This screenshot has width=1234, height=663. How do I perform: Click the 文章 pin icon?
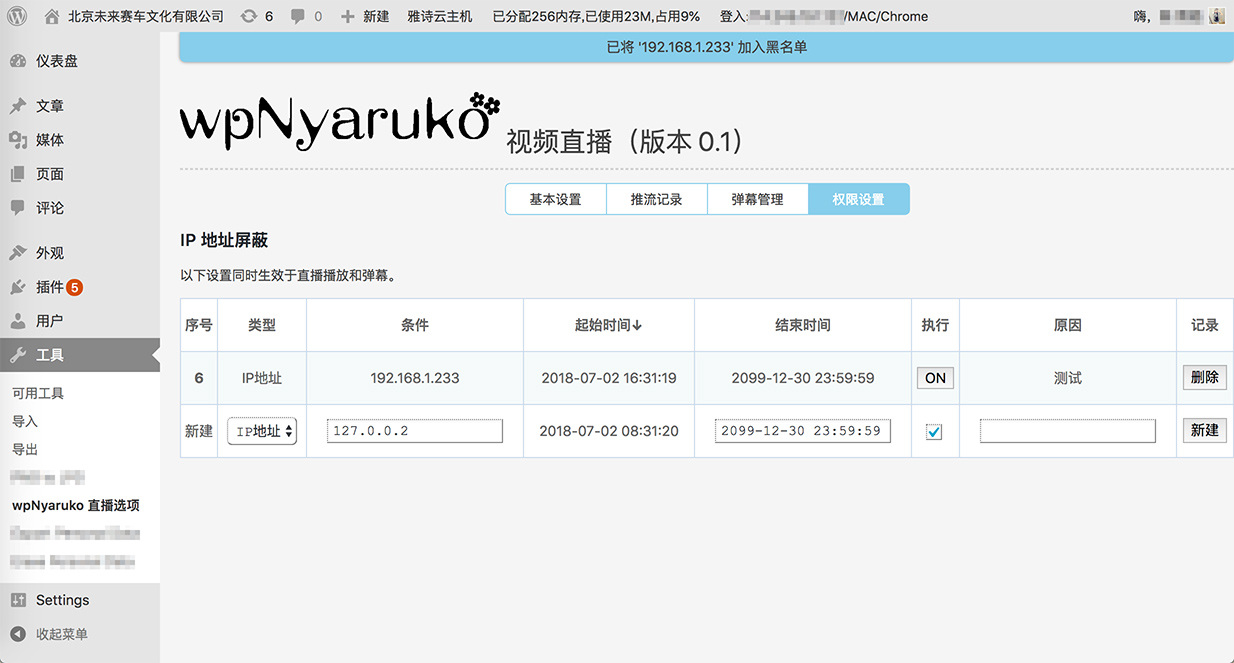coord(18,106)
